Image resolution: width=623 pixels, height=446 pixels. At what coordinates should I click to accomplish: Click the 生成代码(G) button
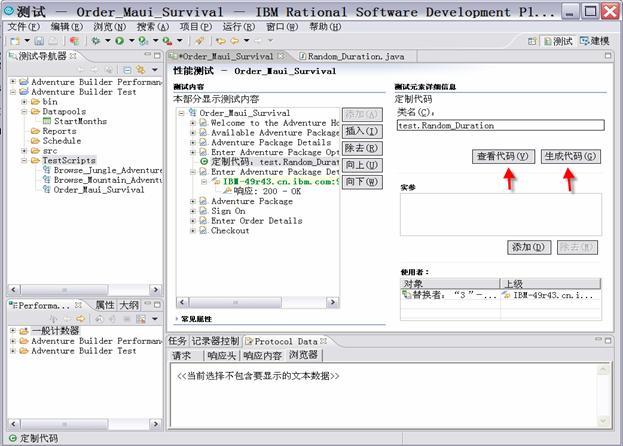click(570, 157)
